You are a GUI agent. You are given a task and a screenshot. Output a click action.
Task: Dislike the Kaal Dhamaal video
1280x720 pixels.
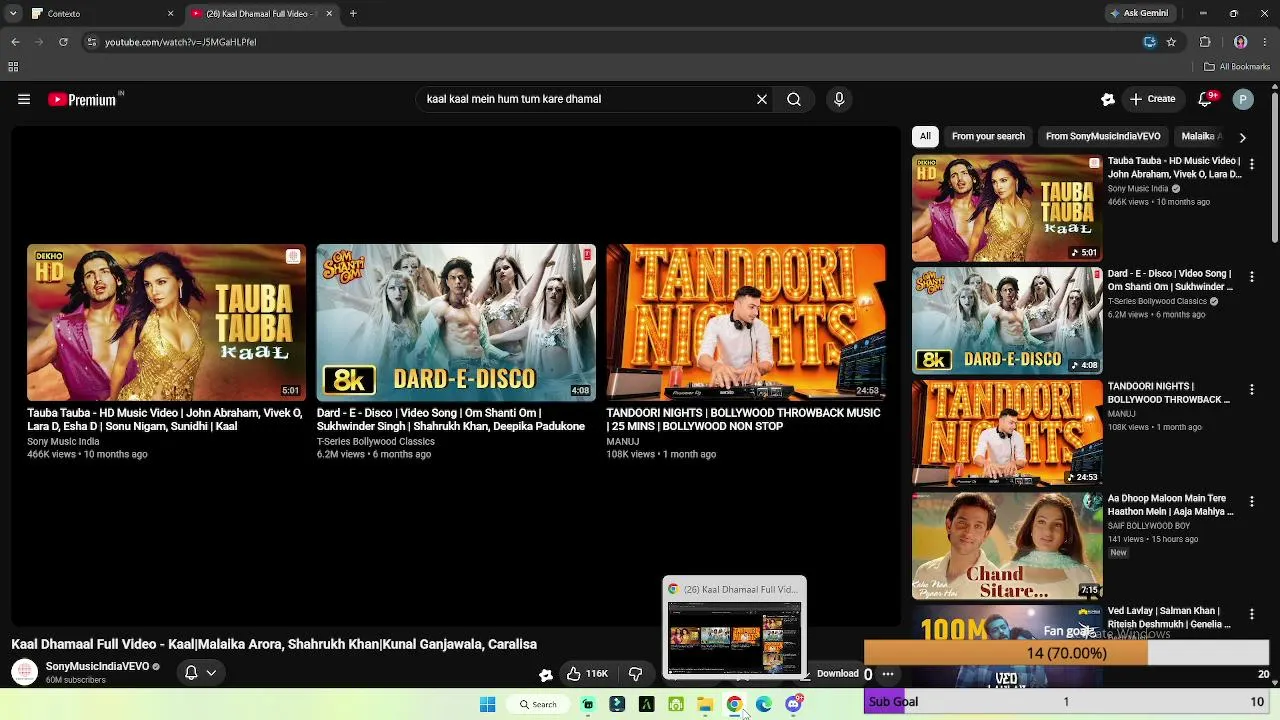click(x=635, y=674)
